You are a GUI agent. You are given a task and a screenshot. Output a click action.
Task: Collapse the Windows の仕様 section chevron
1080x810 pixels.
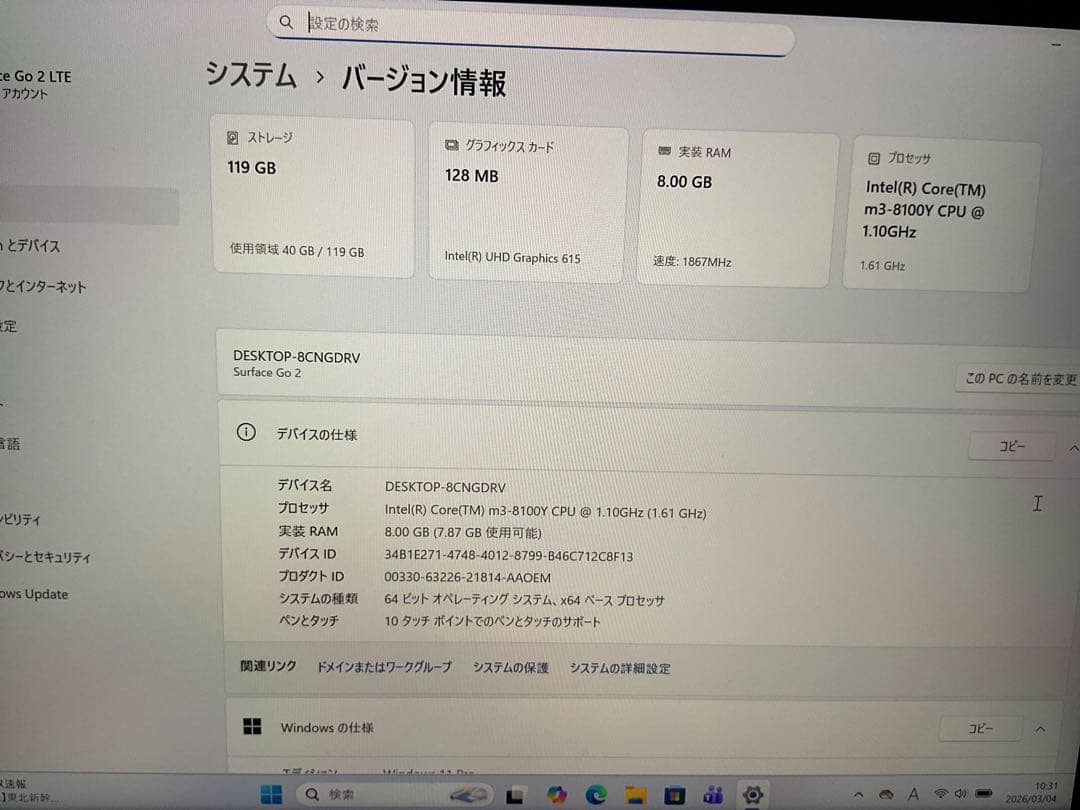pos(1040,729)
